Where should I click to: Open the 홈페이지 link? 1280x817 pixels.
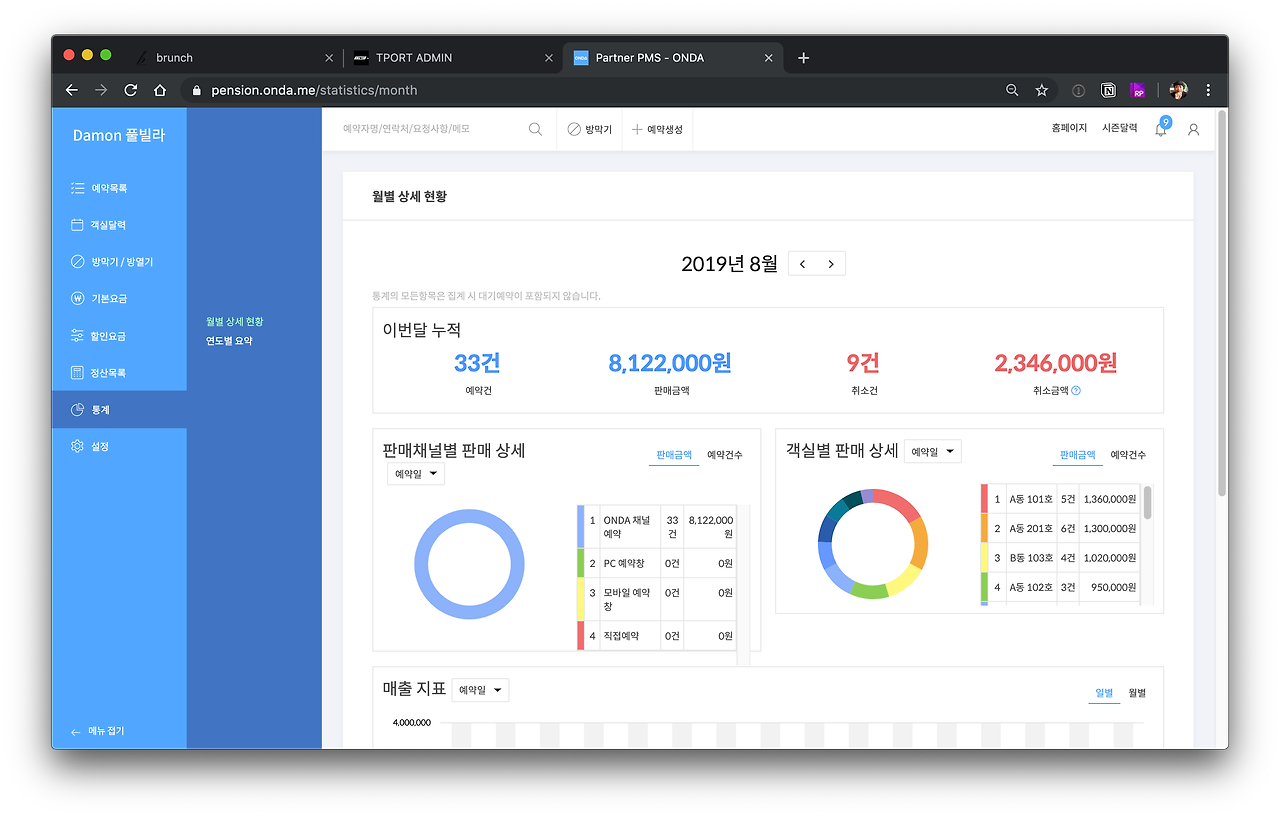click(1069, 128)
